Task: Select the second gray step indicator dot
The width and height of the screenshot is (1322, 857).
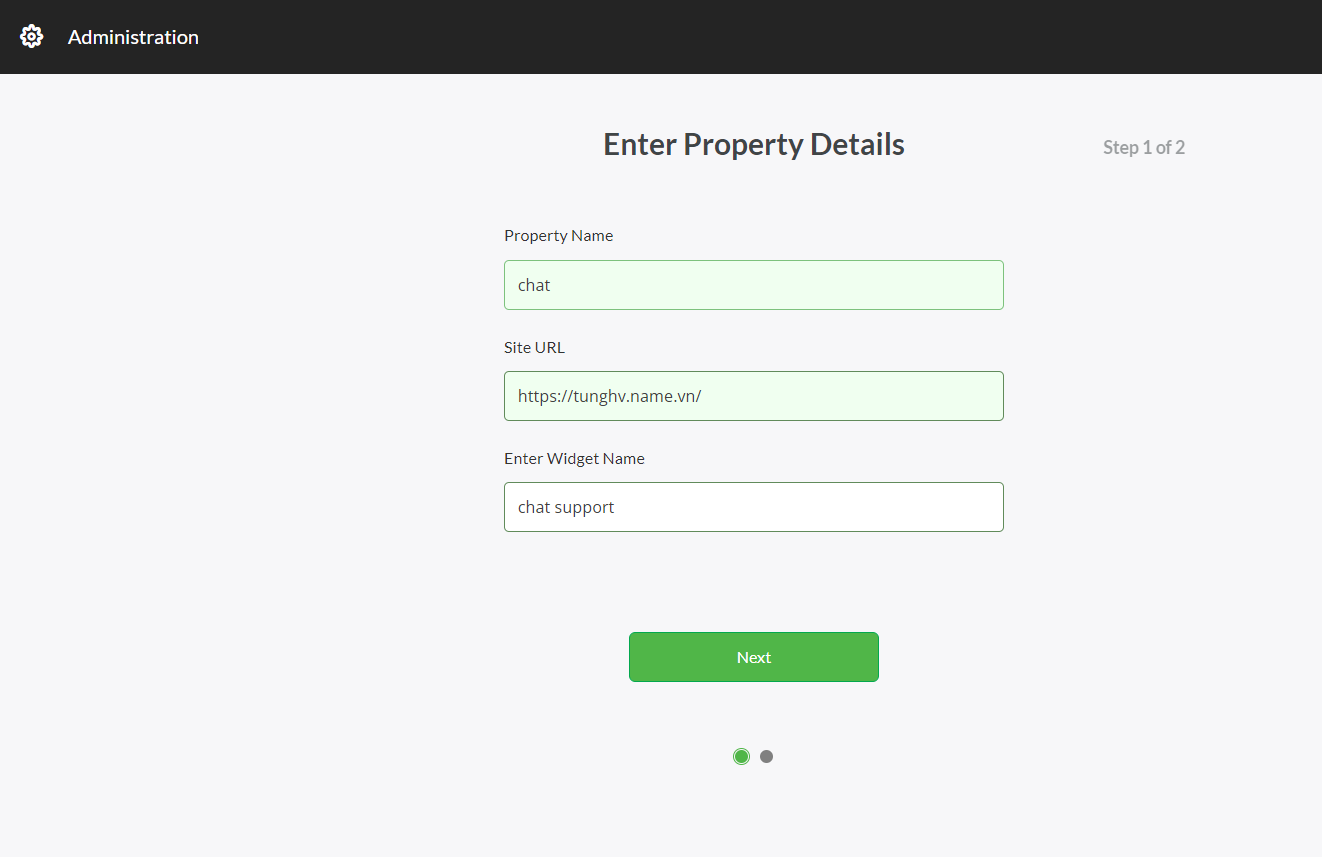Action: tap(766, 756)
